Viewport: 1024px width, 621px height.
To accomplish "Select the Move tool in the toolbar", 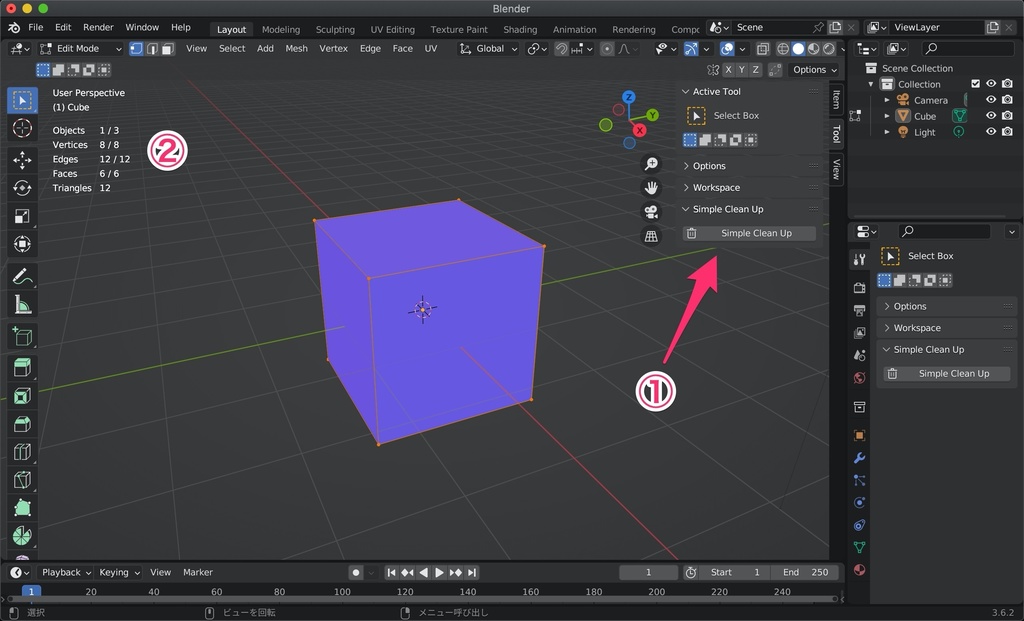I will coord(22,157).
